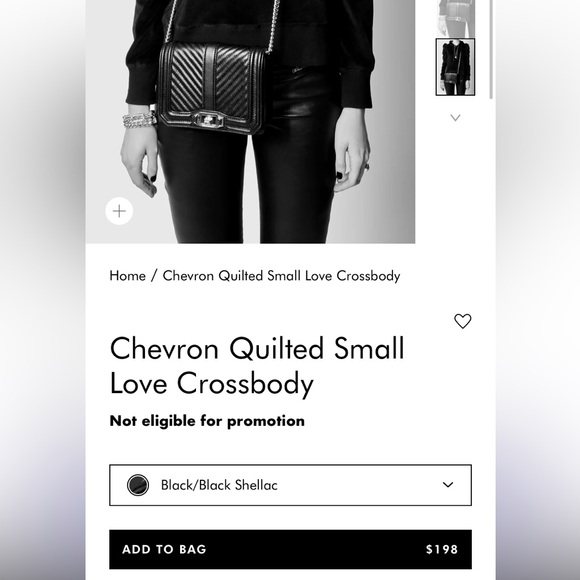Viewport: 580px width, 580px height.
Task: Click the slash separator in breadcrumb
Action: coord(154,276)
